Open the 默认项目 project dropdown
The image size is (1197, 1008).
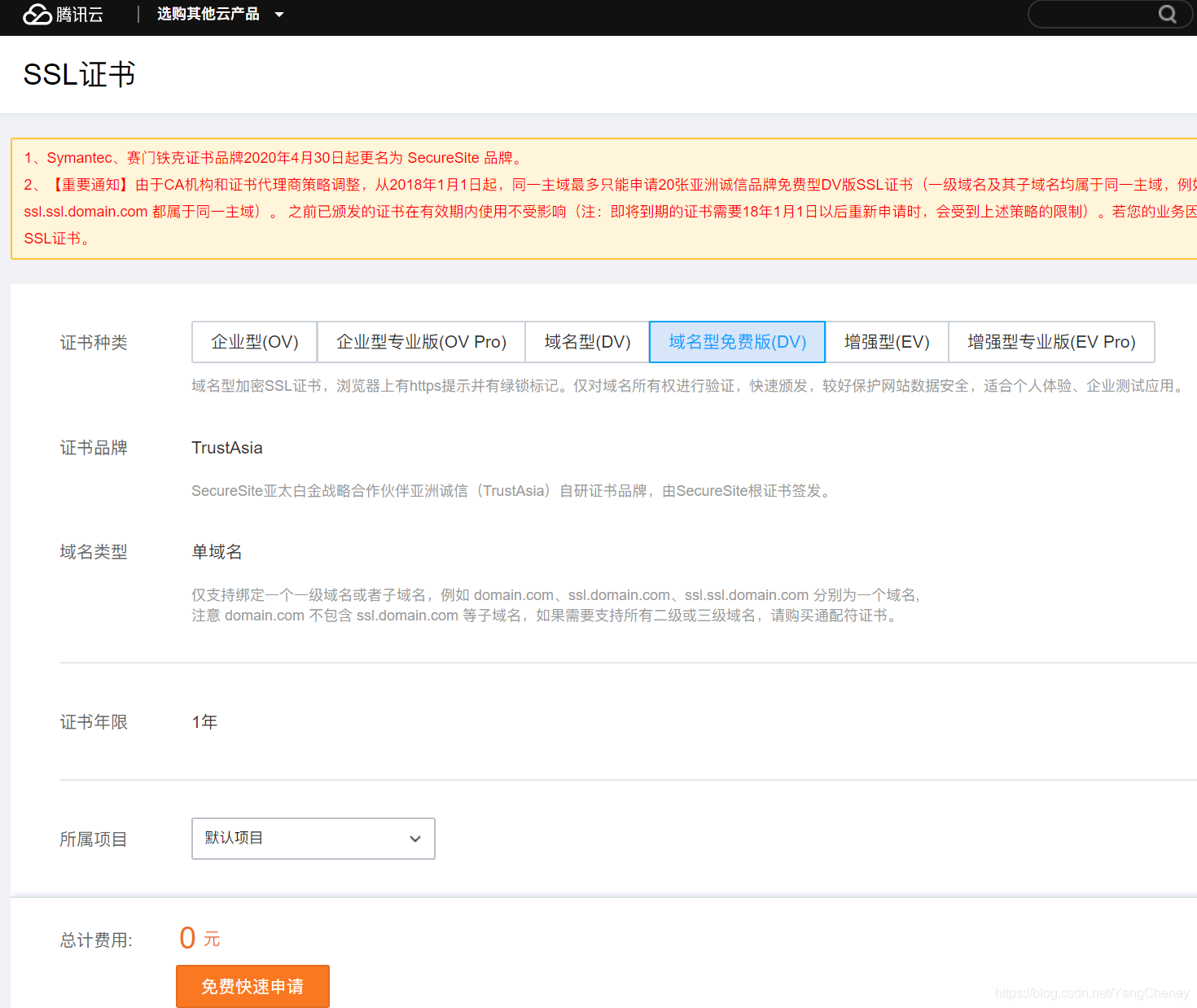click(x=313, y=839)
